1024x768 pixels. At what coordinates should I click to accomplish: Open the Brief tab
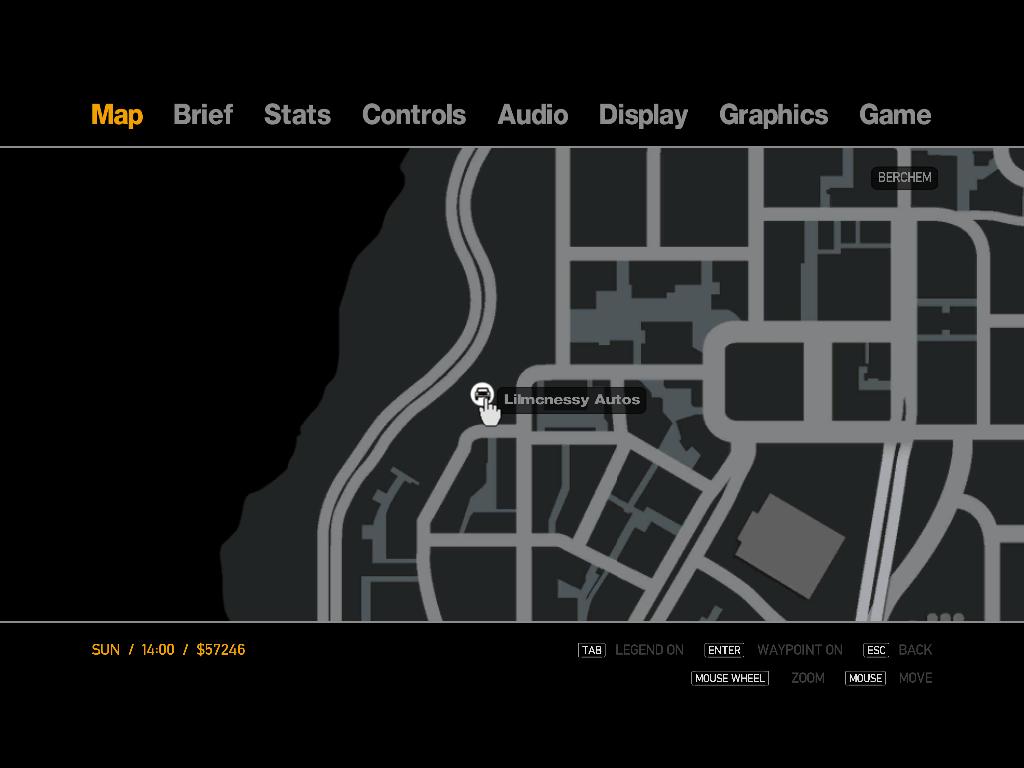(x=203, y=114)
